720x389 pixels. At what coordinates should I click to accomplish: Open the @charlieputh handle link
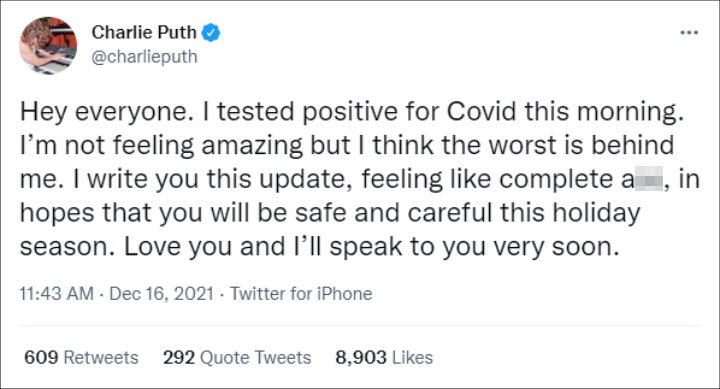tap(145, 56)
